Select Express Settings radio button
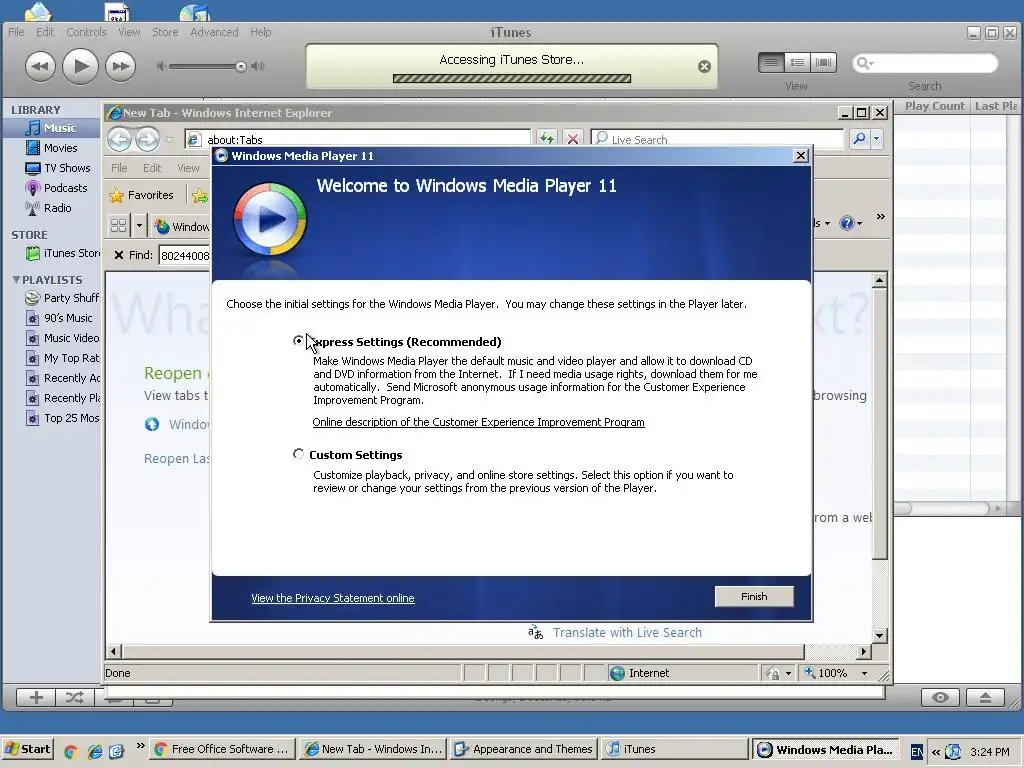This screenshot has height=768, width=1024. coord(298,341)
